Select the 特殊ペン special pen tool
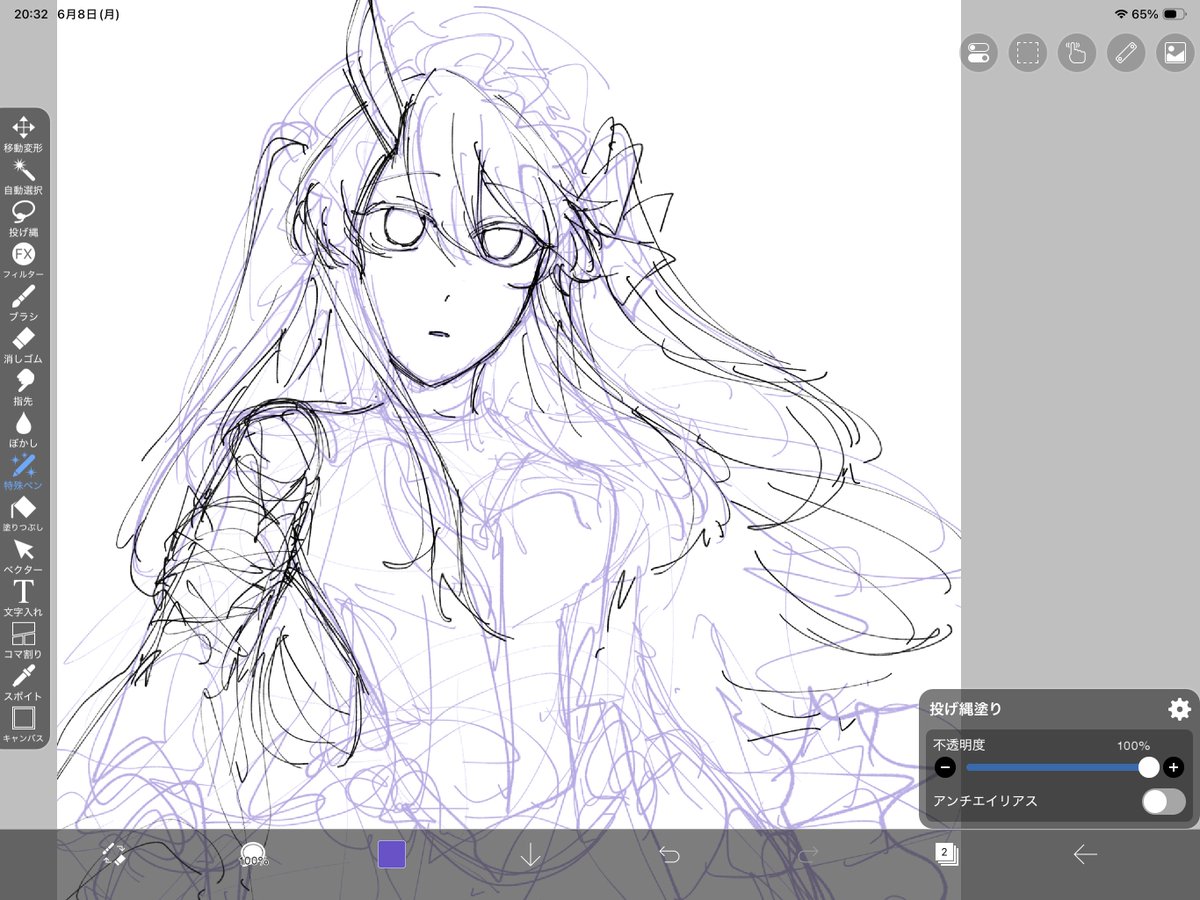 pyautogui.click(x=24, y=470)
